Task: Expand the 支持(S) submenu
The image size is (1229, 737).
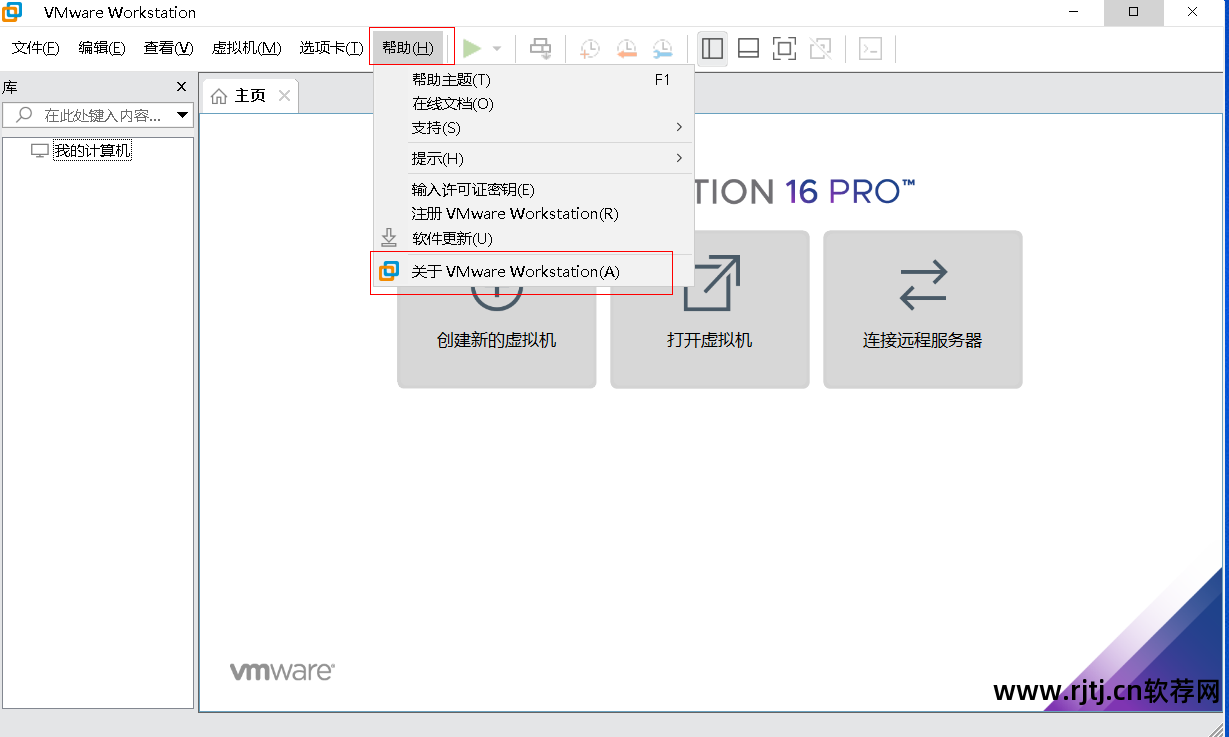Action: (533, 128)
